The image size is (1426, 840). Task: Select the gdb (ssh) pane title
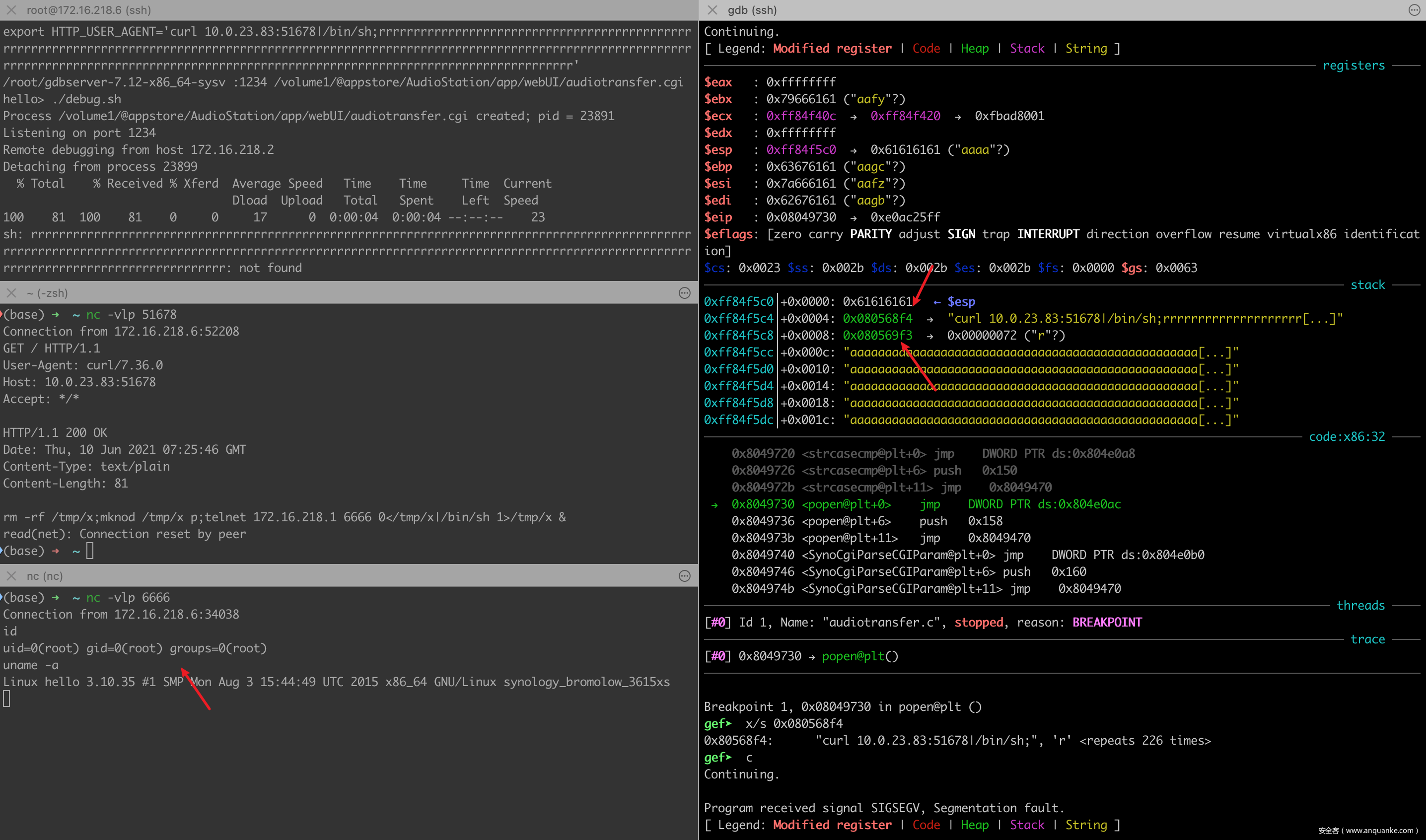coord(752,9)
